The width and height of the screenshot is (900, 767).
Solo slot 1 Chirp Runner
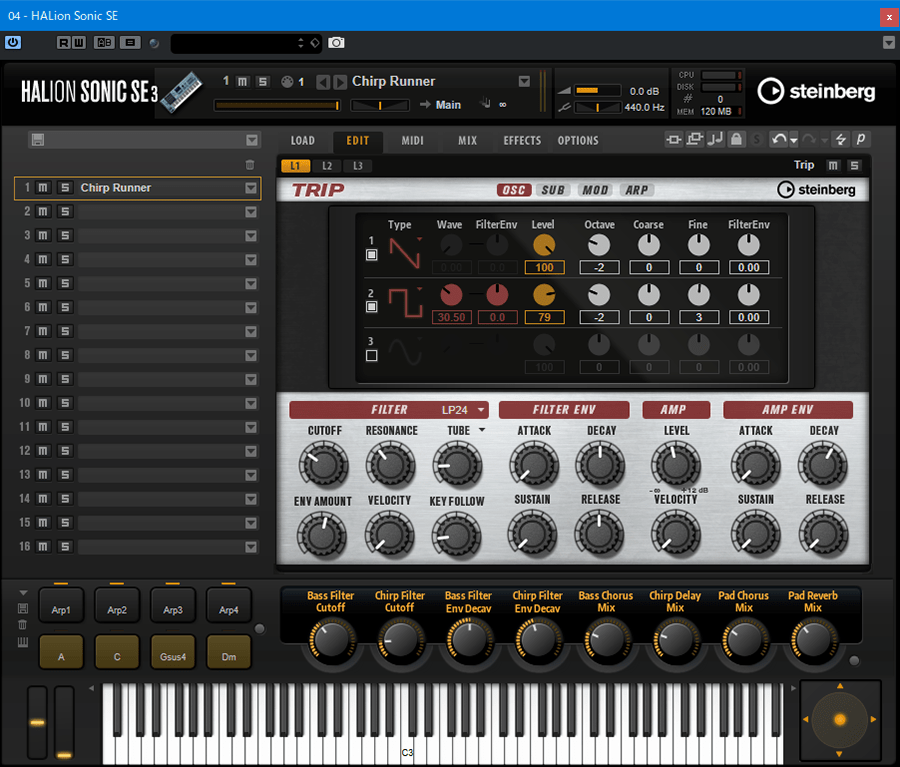pos(65,188)
